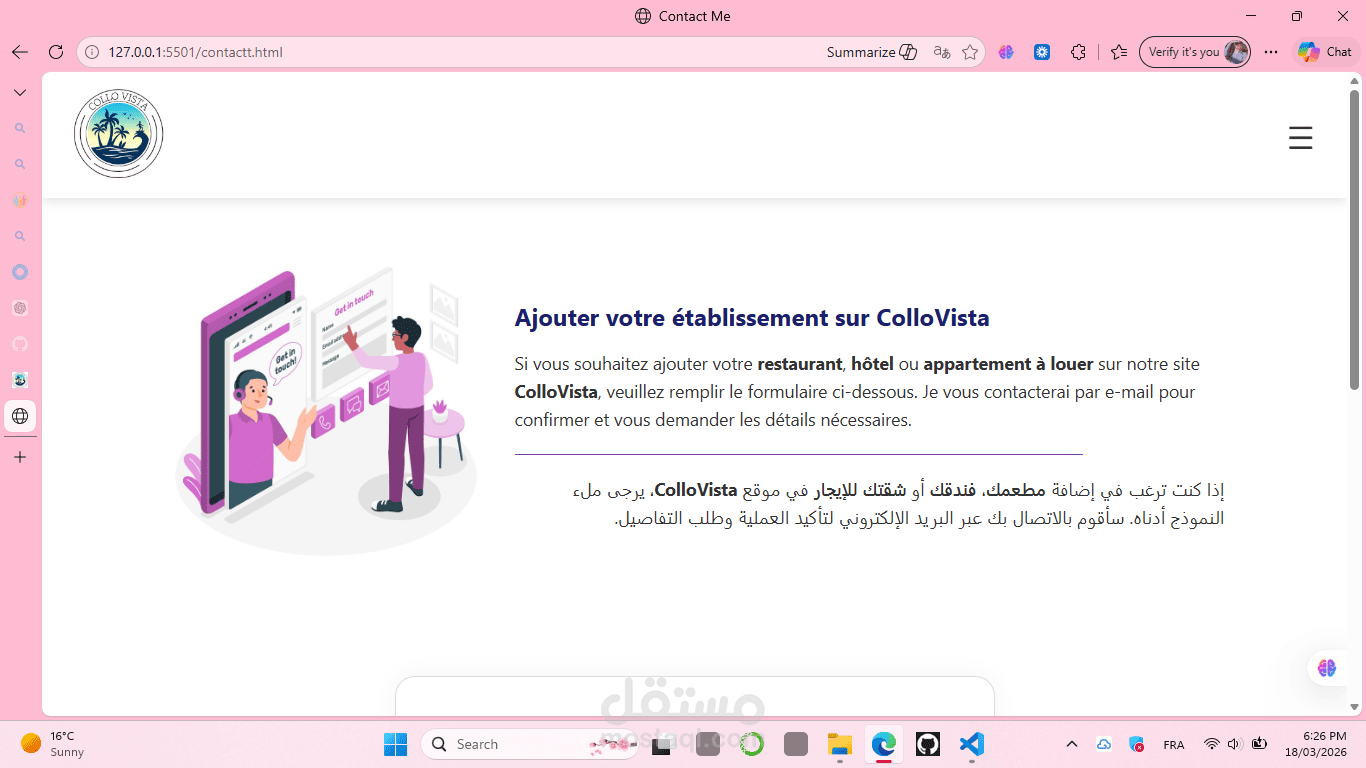Open the dark terminal app in taskbar

click(661, 744)
